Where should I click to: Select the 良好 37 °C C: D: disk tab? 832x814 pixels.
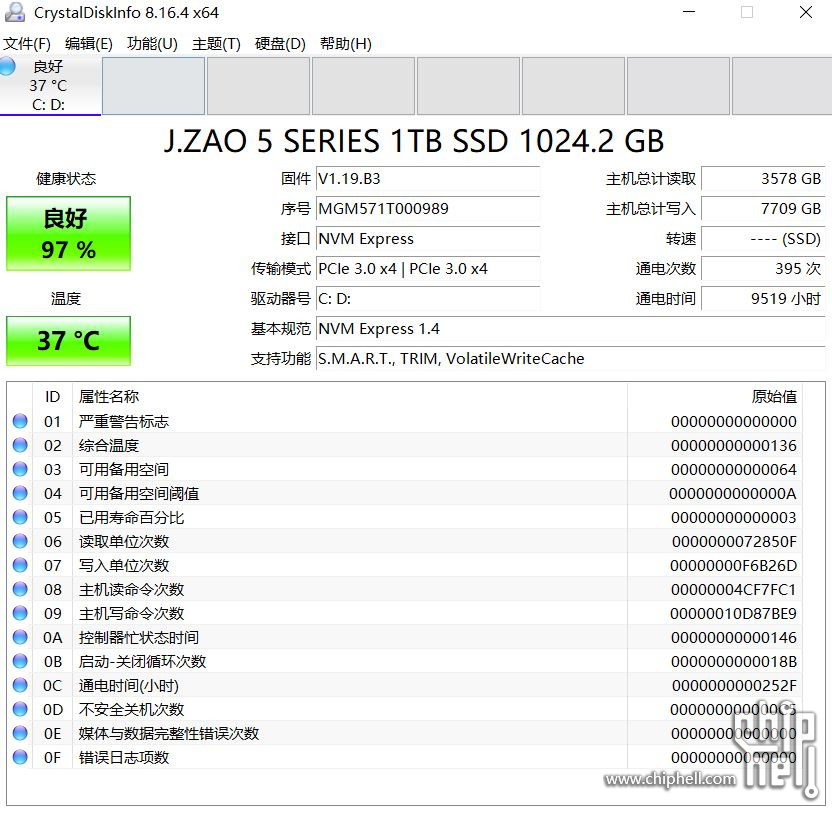pos(50,85)
